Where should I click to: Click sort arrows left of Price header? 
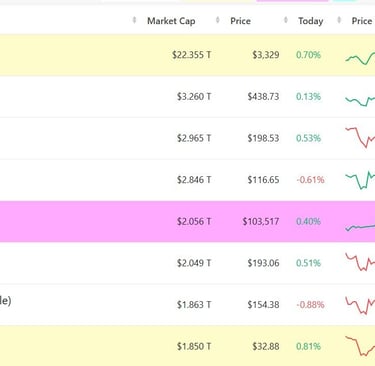(218, 20)
